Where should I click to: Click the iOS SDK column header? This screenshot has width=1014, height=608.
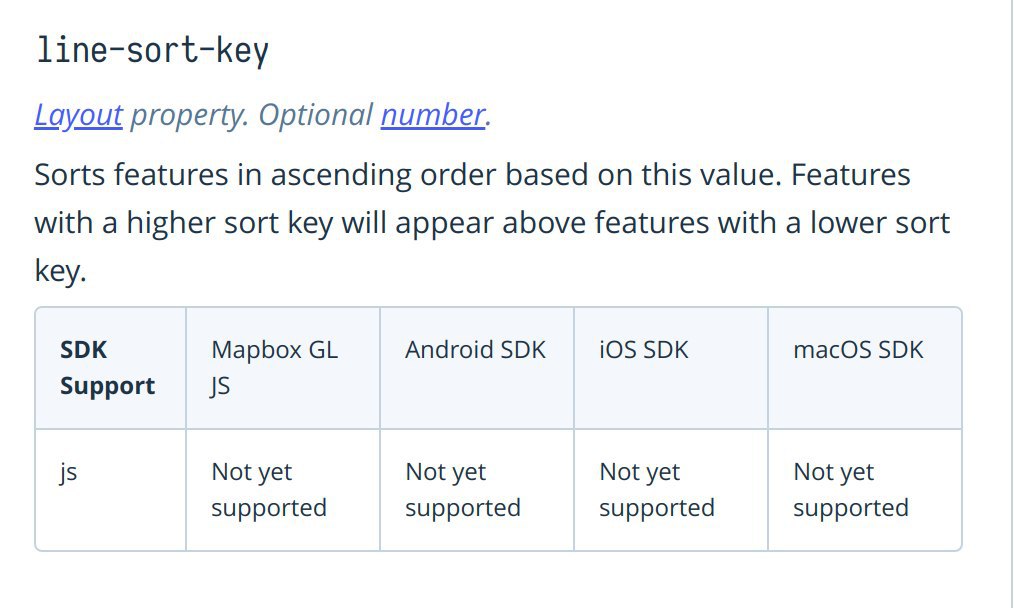pyautogui.click(x=643, y=350)
